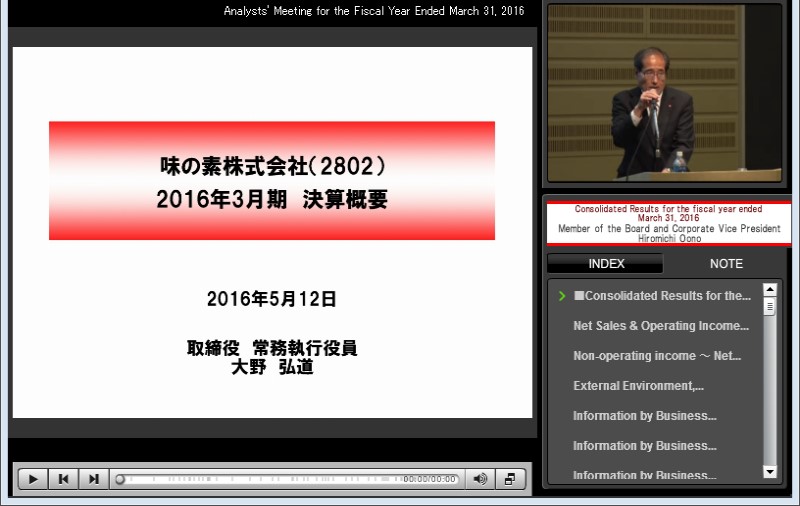Click the 00:00/00:00 time display
The height and width of the screenshot is (506, 800).
[x=429, y=479]
